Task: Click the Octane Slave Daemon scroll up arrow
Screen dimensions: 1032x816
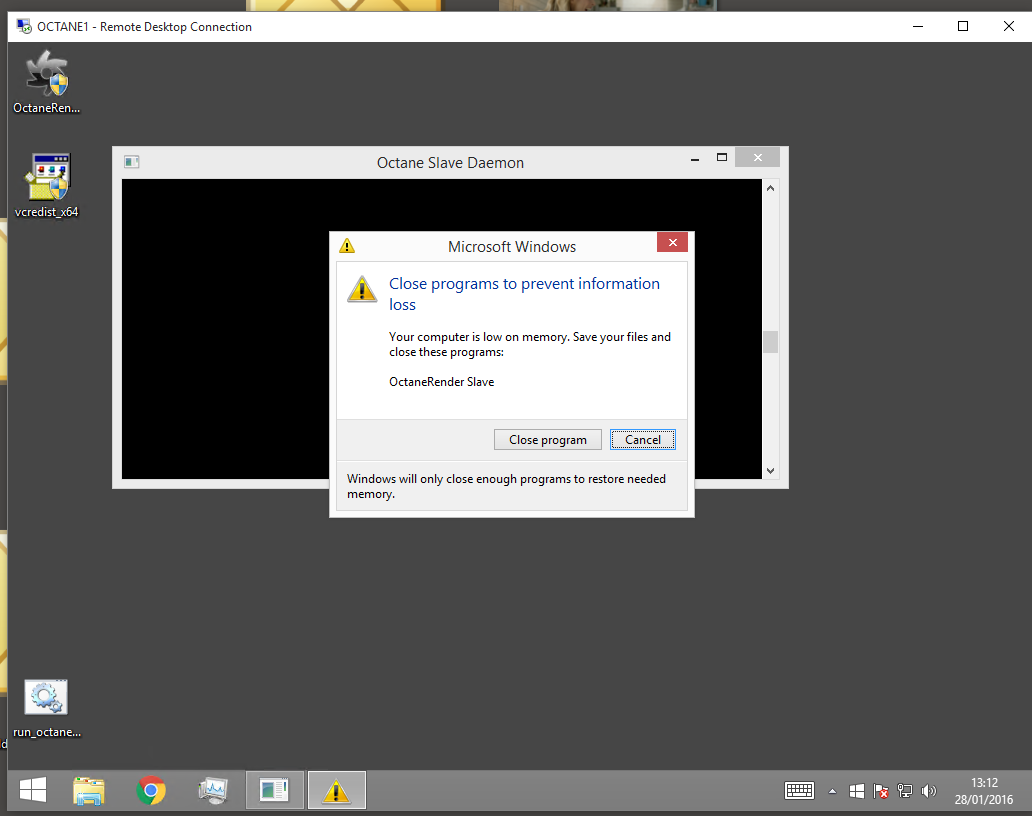Action: 770,188
